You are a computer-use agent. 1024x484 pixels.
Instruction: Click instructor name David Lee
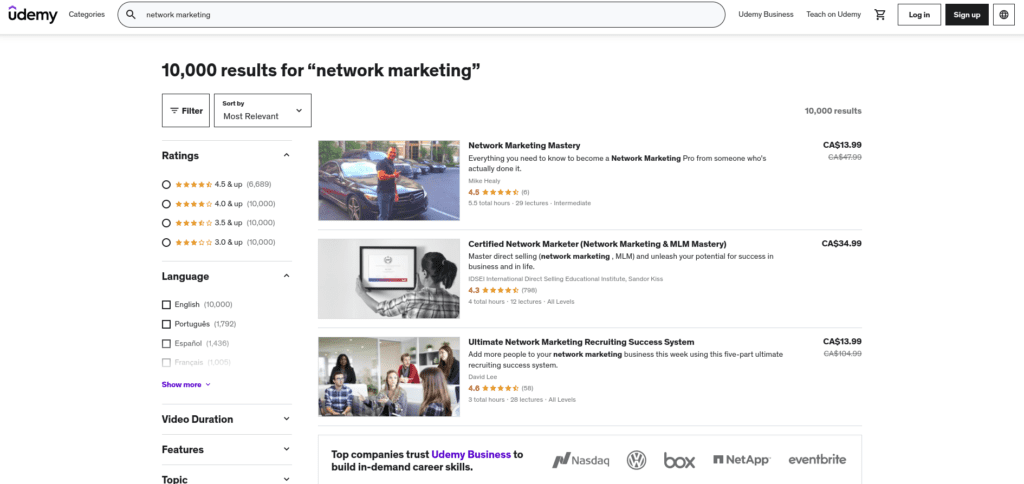click(x=483, y=377)
